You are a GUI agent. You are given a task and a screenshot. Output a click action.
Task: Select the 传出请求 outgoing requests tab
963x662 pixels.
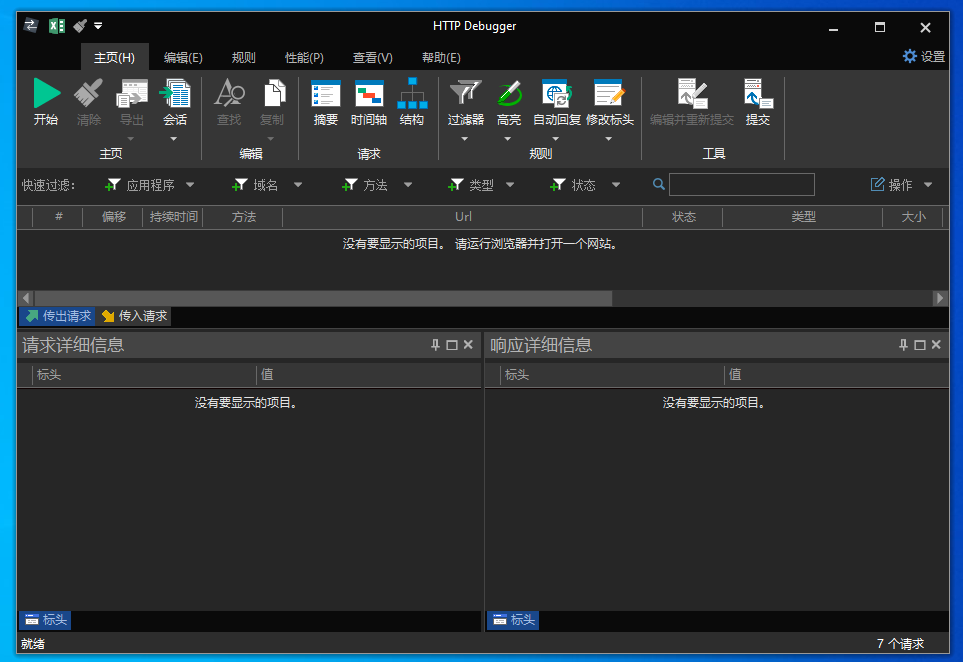pyautogui.click(x=58, y=316)
